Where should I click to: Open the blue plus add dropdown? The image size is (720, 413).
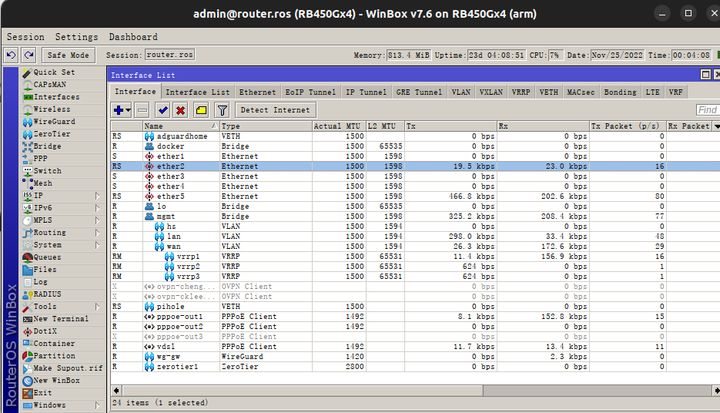click(122, 110)
